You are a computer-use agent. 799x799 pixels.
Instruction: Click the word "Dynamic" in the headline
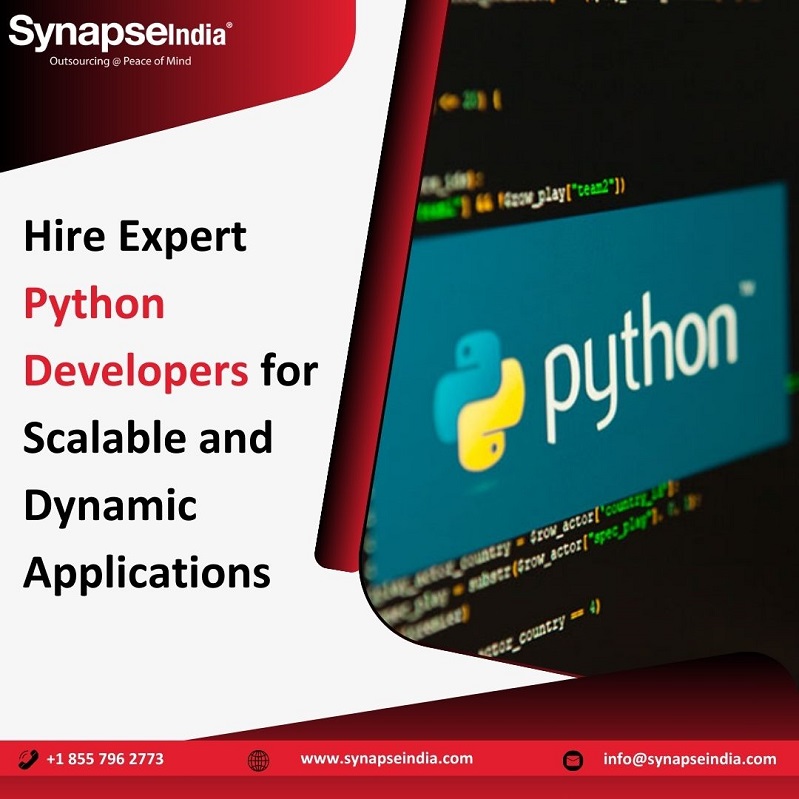(110, 506)
